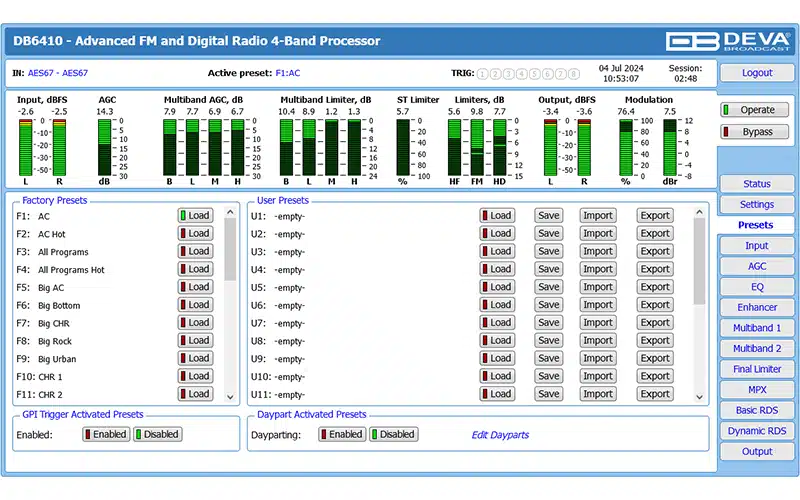Load factory preset F2 AC Hot
This screenshot has height=500, width=800.
[x=195, y=233]
